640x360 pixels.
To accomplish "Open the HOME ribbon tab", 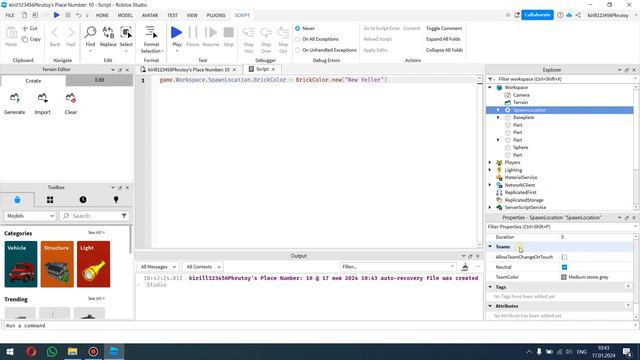I will (x=102, y=15).
